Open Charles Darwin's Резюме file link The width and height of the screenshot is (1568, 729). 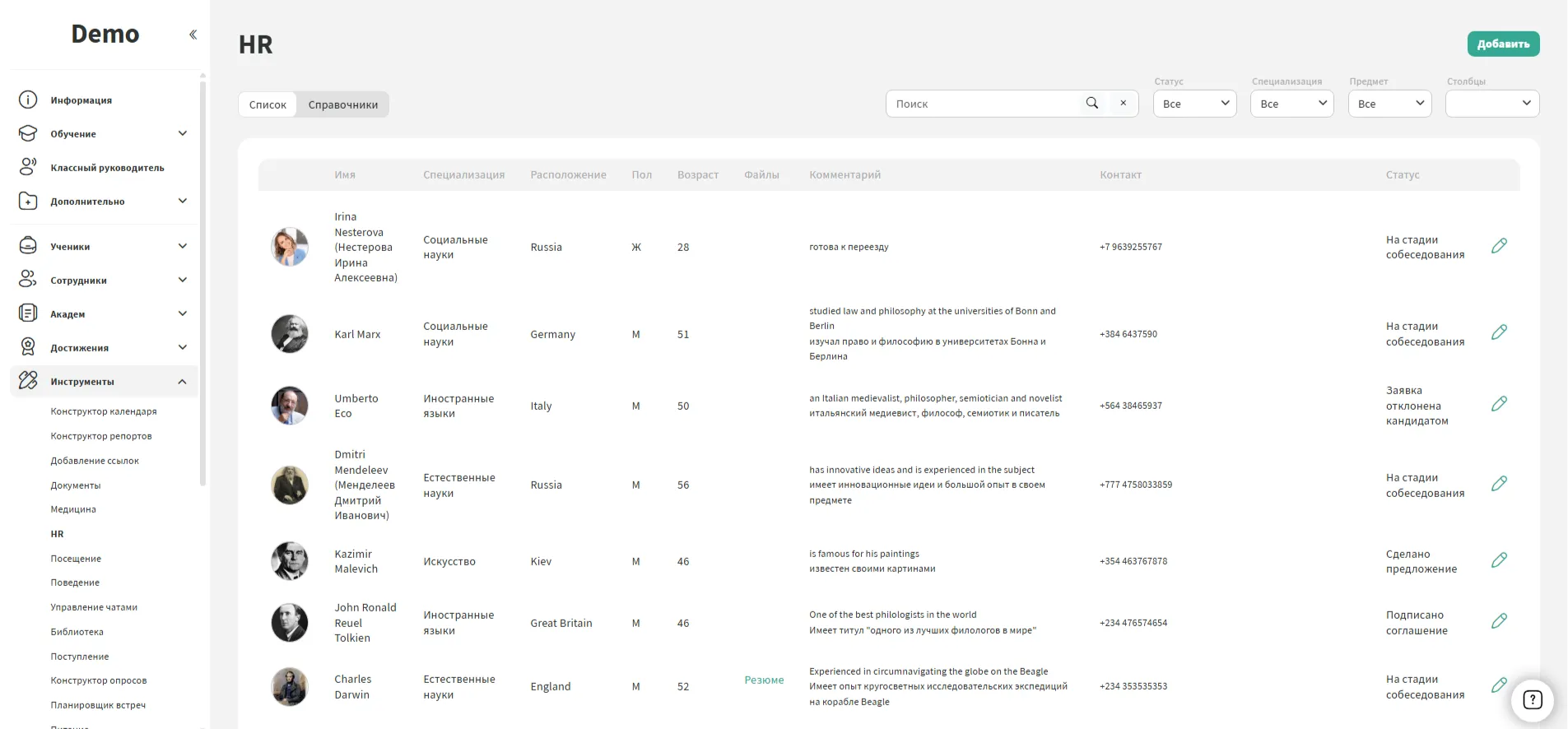point(764,680)
